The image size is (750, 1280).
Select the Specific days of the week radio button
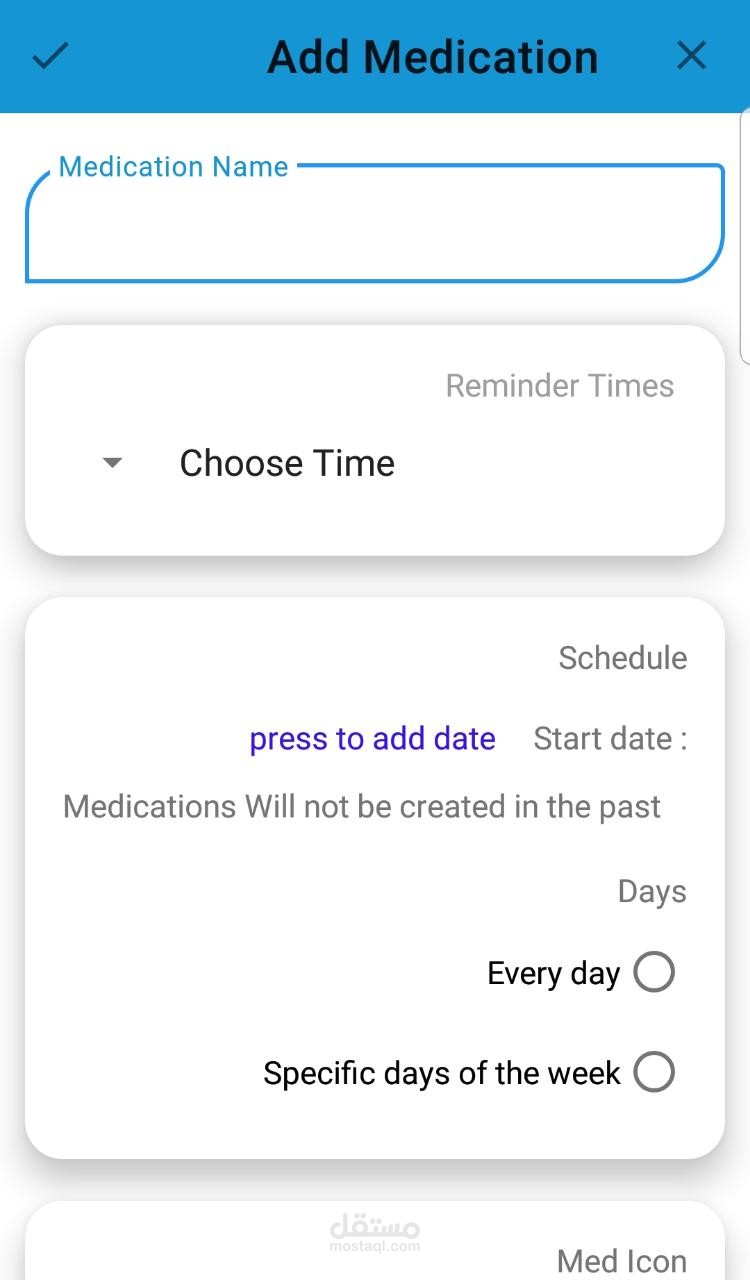654,1072
